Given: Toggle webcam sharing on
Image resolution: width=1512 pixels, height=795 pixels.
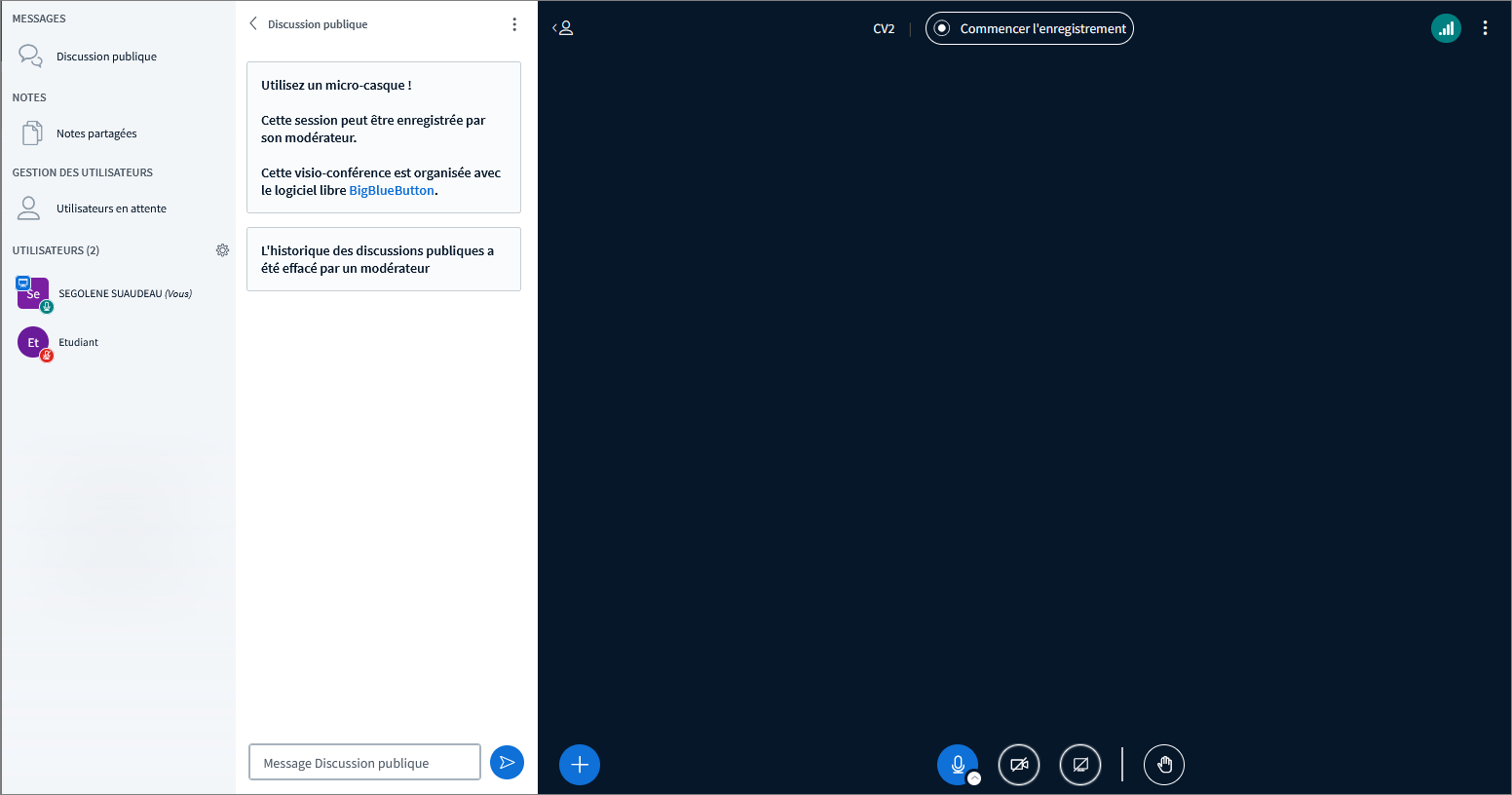Looking at the screenshot, I should coord(1019,765).
